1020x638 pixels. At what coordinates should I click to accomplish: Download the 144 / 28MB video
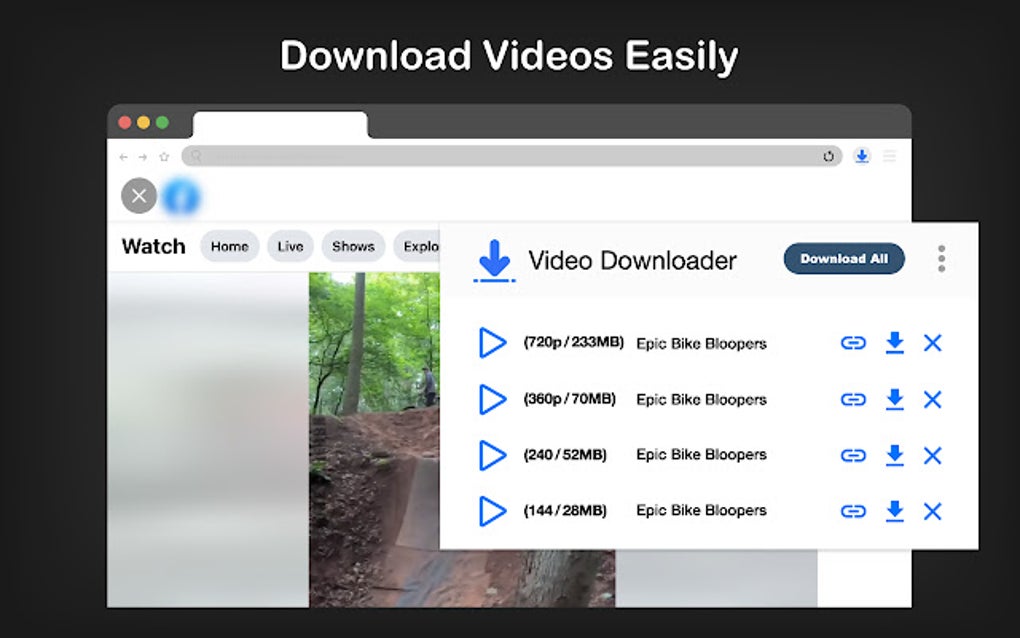pos(895,511)
